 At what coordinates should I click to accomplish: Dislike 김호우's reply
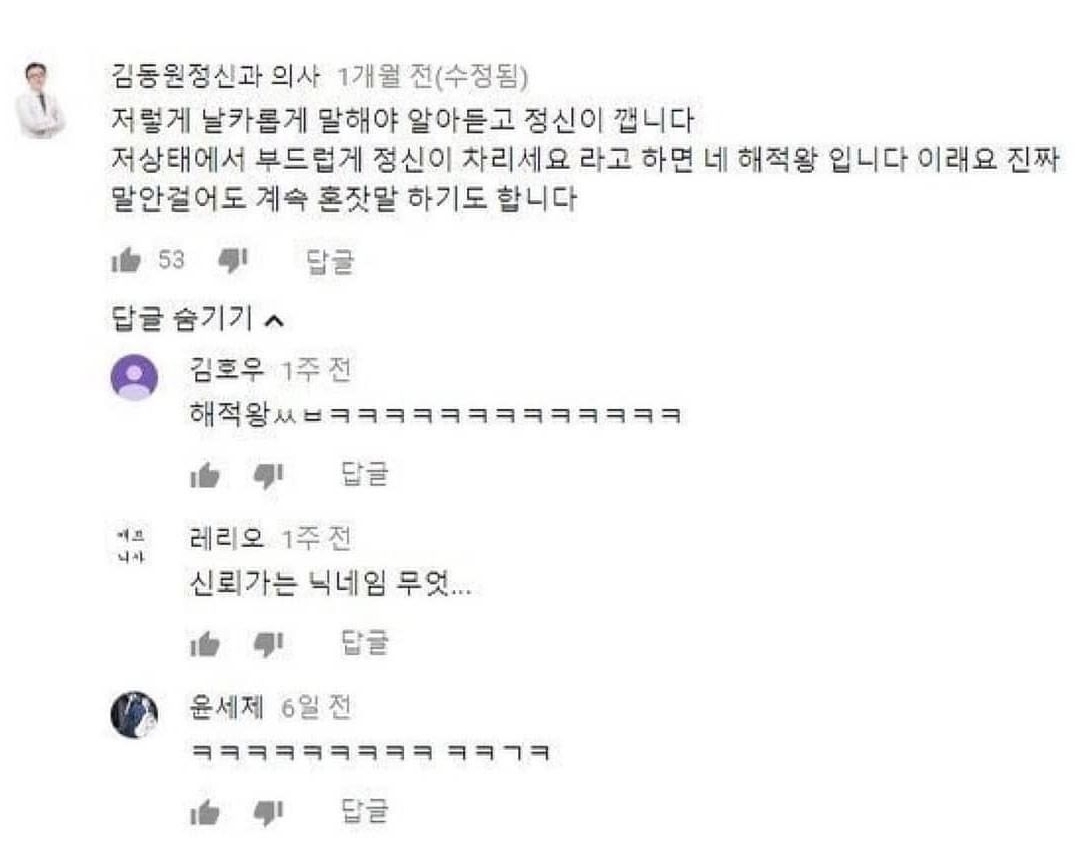[268, 475]
